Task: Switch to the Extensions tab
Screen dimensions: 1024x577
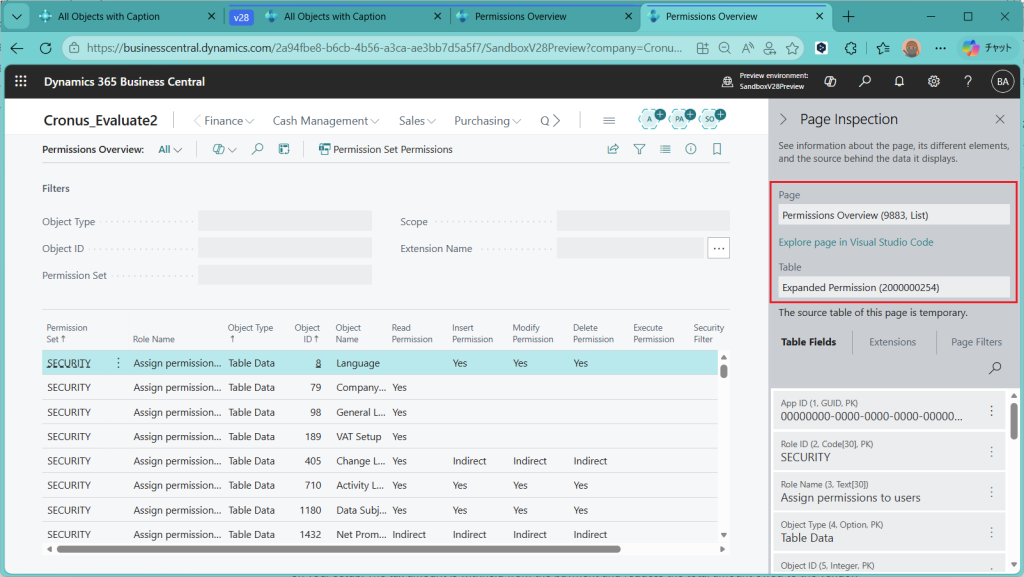Action: (892, 342)
